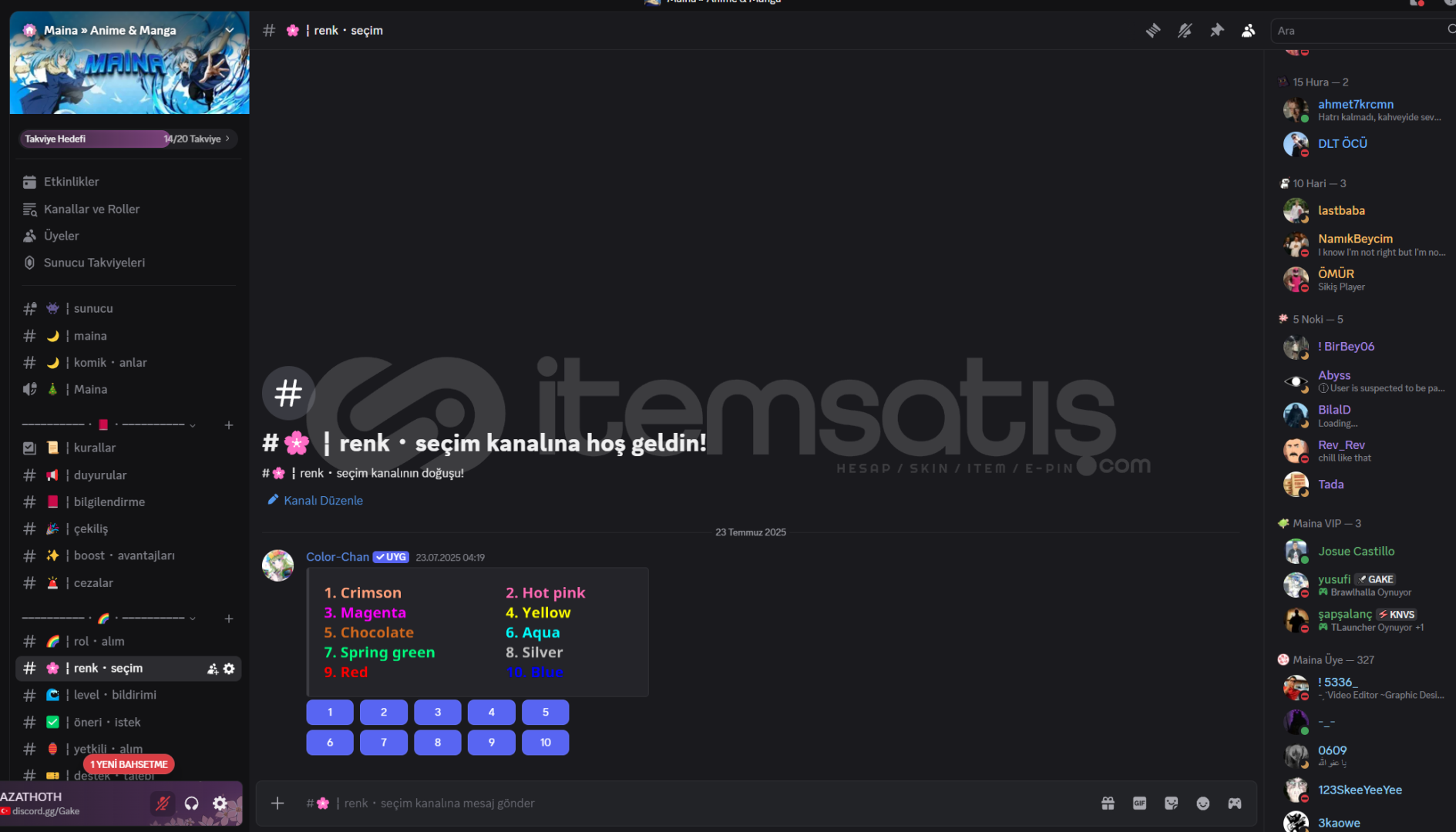Open member ahmet7krcmn profile
The height and width of the screenshot is (832, 1456).
click(1364, 109)
